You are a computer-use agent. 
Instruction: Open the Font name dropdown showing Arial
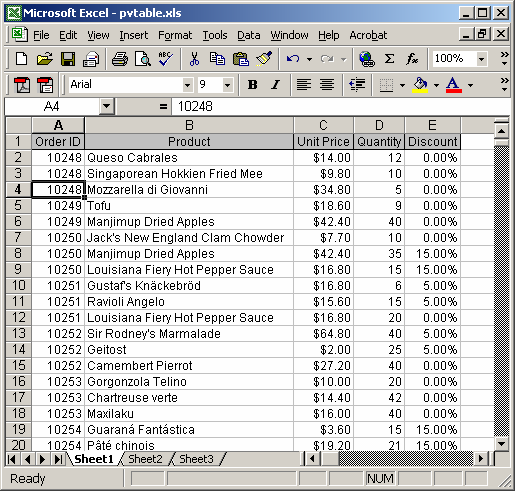188,85
